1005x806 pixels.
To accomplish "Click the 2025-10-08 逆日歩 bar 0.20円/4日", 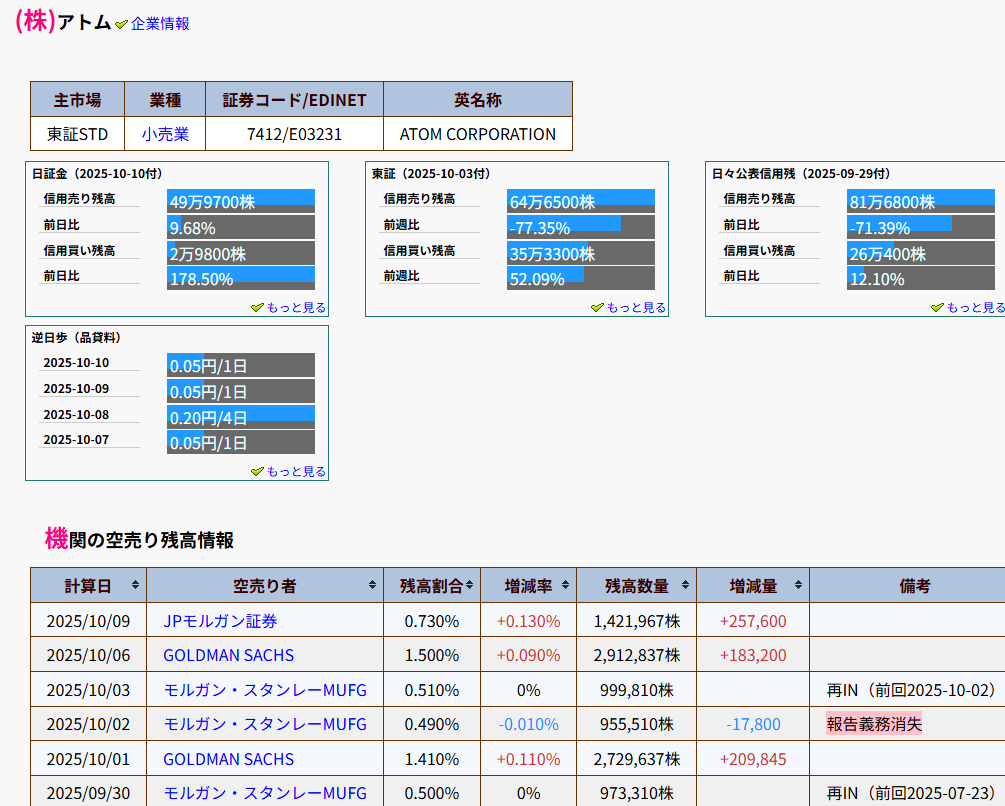I will pos(241,417).
